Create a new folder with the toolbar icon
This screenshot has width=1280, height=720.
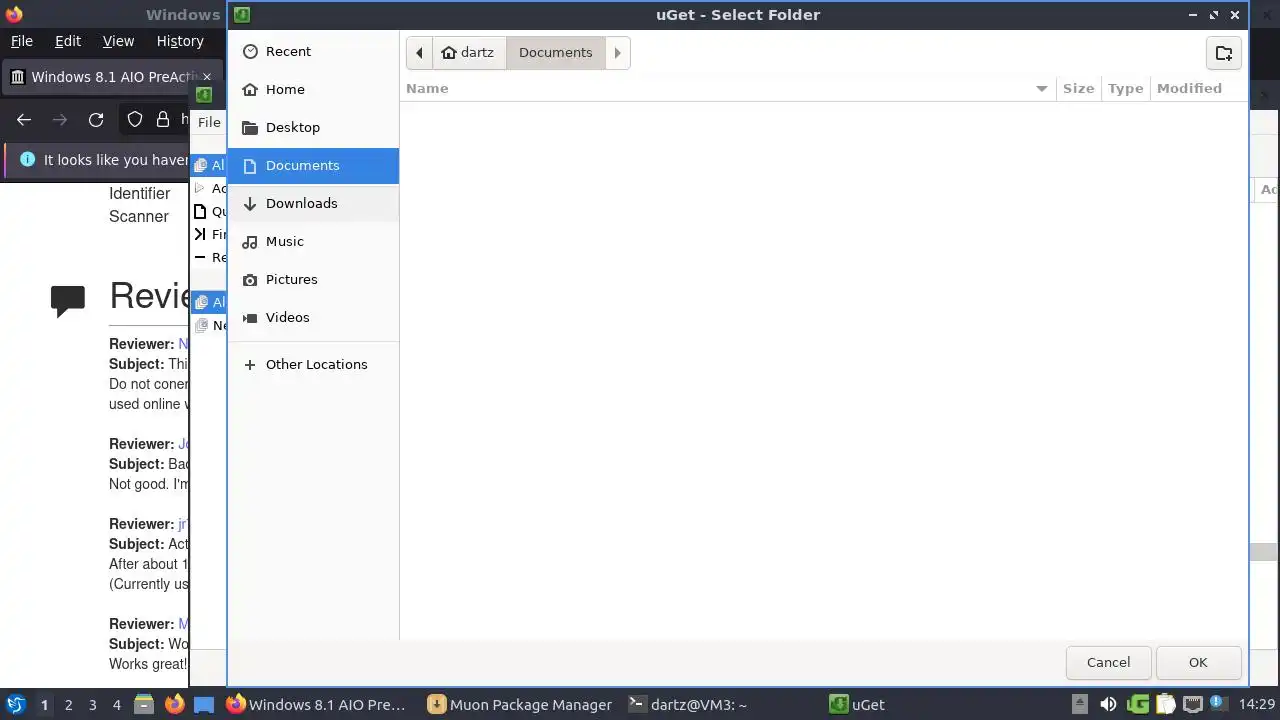1223,53
